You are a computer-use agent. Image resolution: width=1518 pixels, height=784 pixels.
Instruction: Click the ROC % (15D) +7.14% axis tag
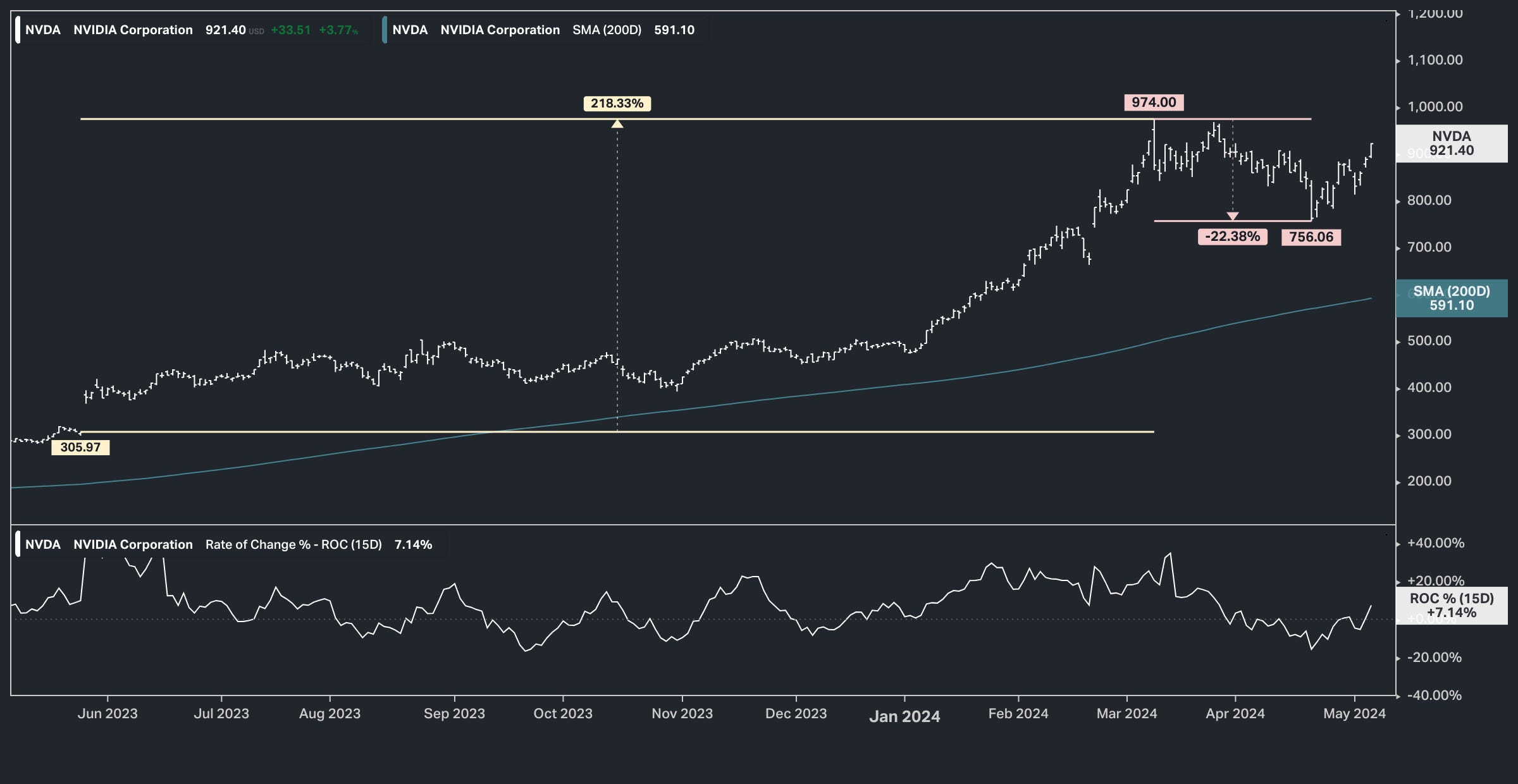1452,605
